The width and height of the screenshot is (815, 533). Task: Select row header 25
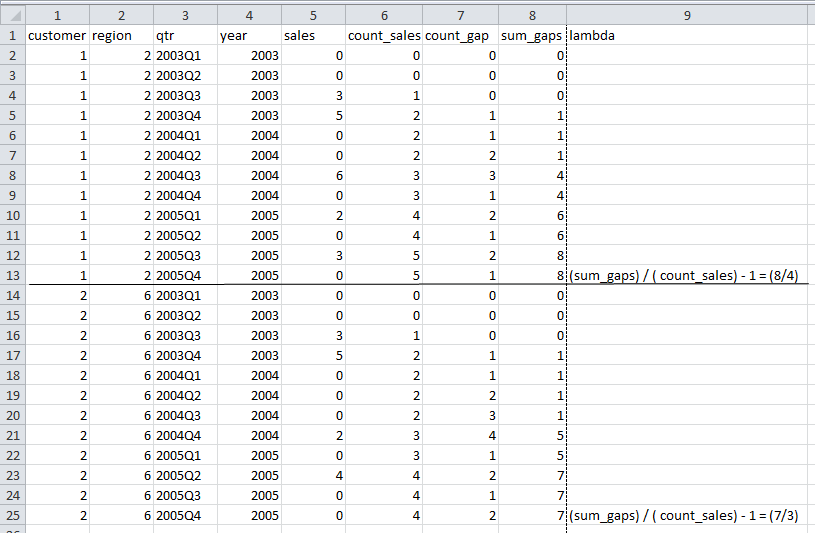[x=12, y=516]
